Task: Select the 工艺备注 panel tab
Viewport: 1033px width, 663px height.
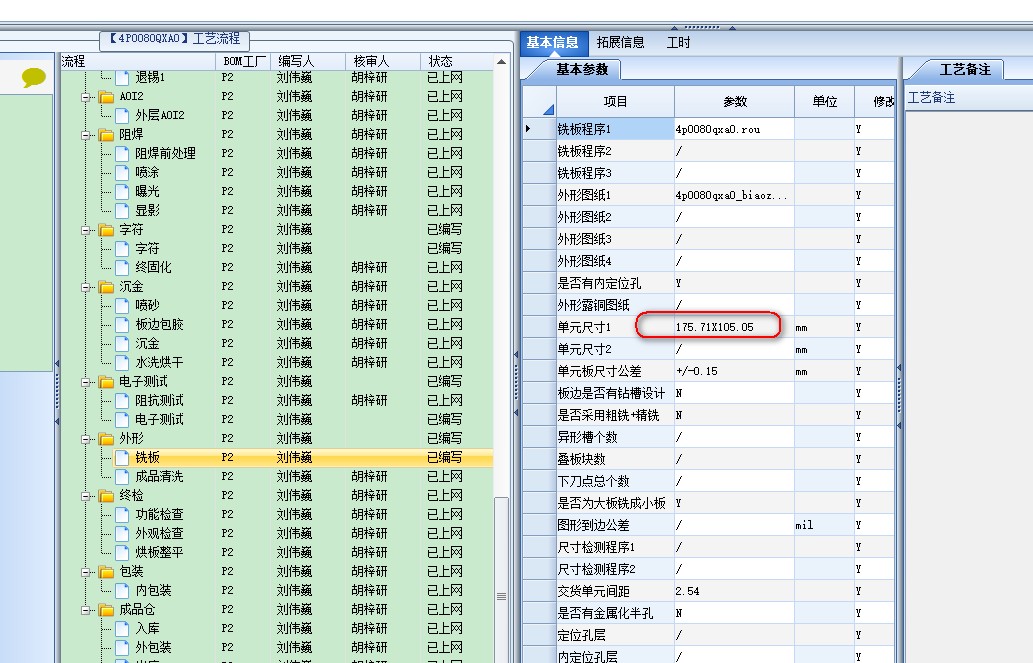Action: pos(964,69)
